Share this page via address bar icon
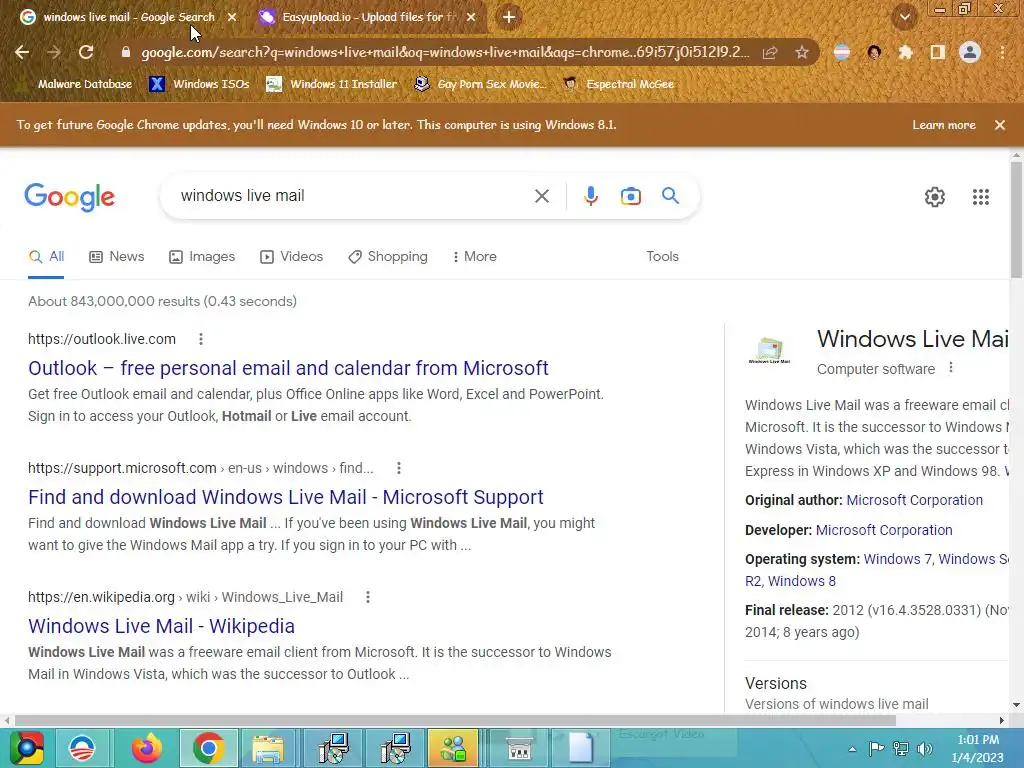This screenshot has height=768, width=1024. pyautogui.click(x=770, y=52)
